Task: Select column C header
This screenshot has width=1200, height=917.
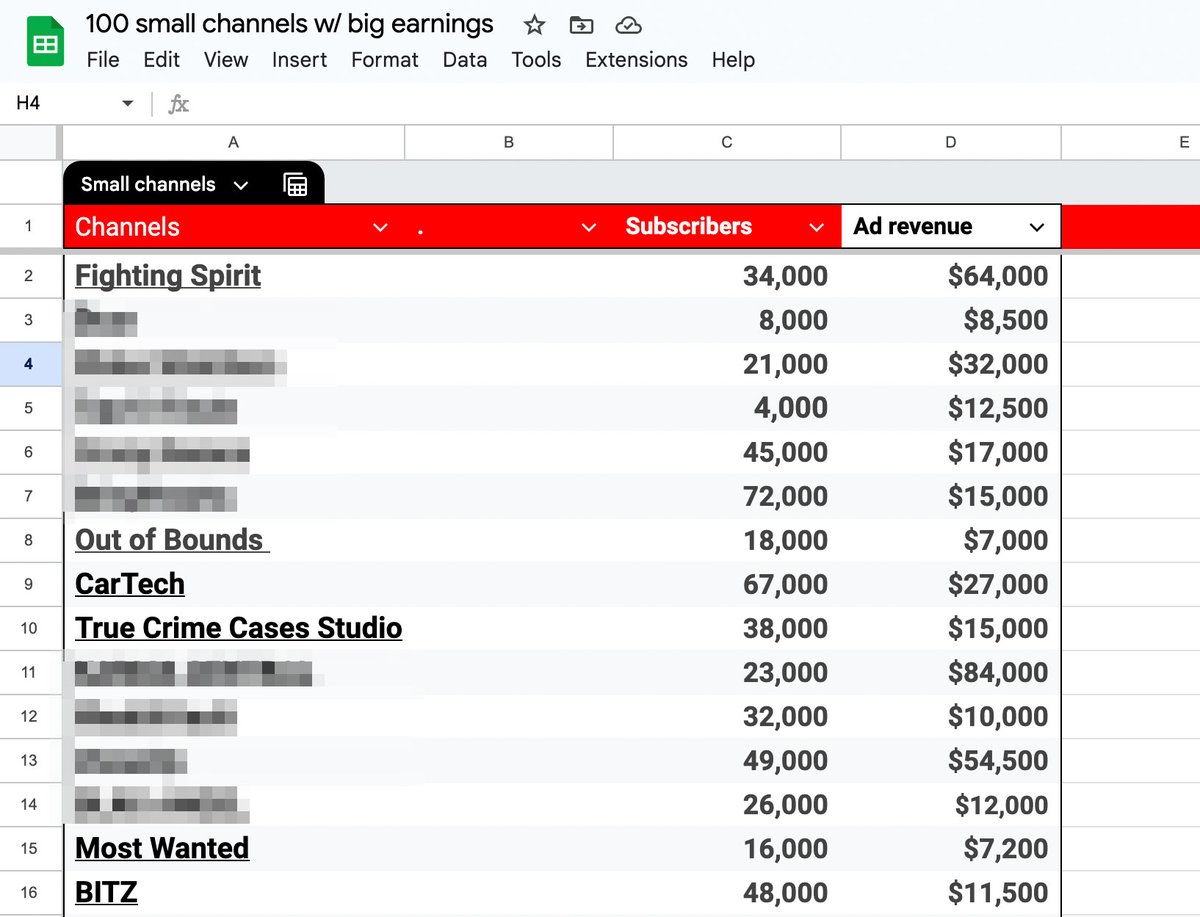Action: (727, 142)
